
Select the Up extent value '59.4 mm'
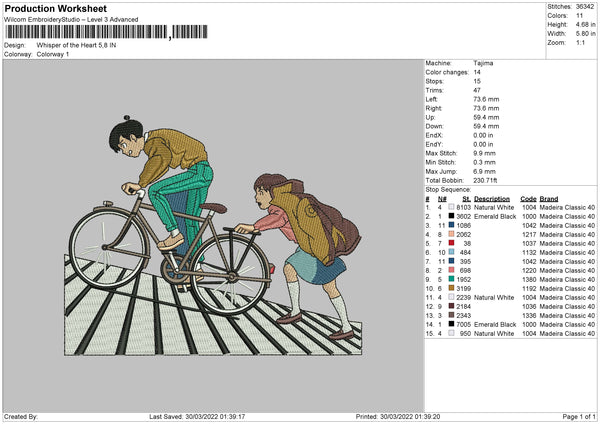(x=486, y=117)
